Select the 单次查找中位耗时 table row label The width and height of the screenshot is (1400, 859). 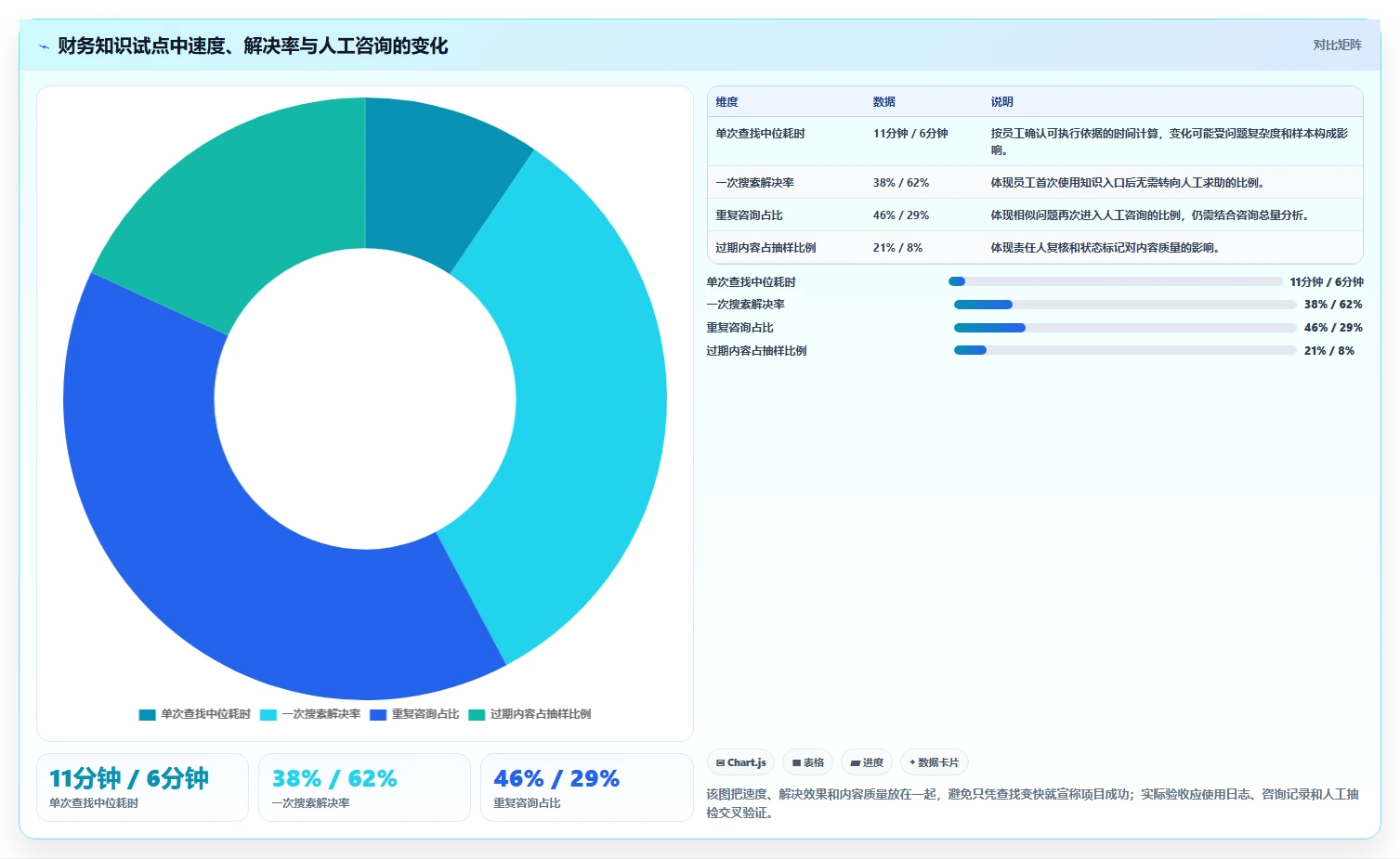click(760, 134)
